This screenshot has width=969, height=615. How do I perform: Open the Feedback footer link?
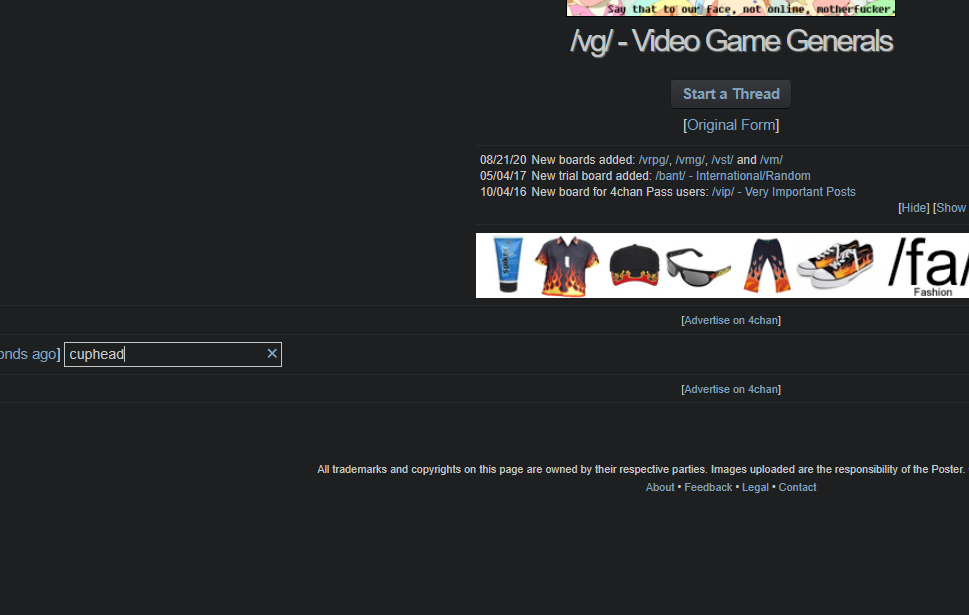point(708,487)
